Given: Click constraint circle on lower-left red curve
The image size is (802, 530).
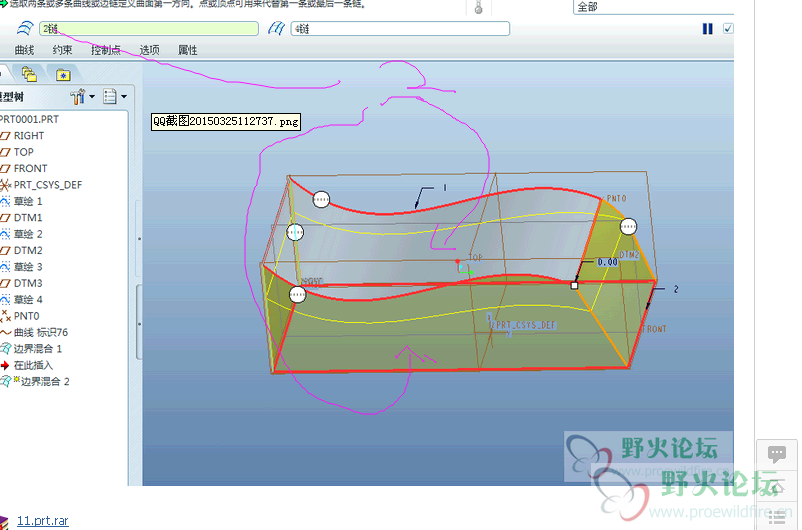Looking at the screenshot, I should 297,295.
